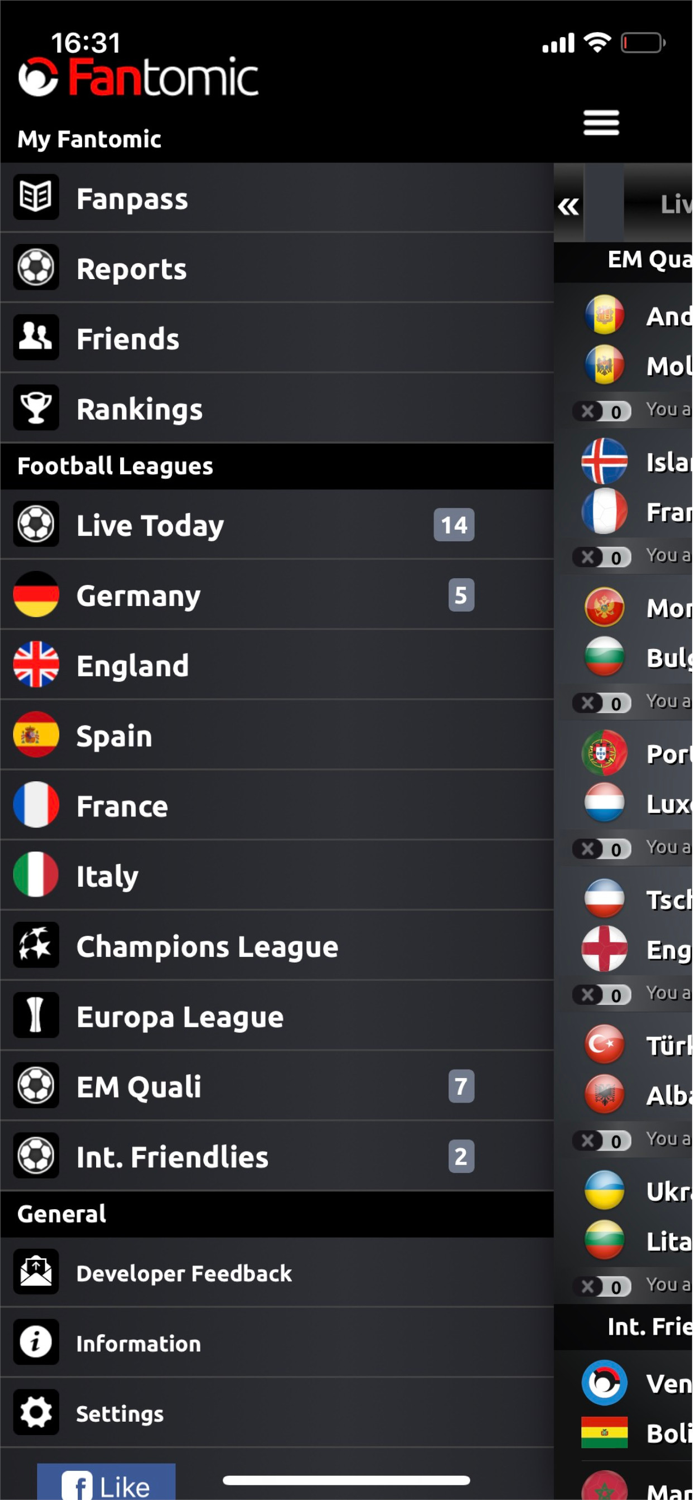Open Developer Feedback via its envelope icon
Viewport: 693px width, 1500px height.
[36, 1273]
